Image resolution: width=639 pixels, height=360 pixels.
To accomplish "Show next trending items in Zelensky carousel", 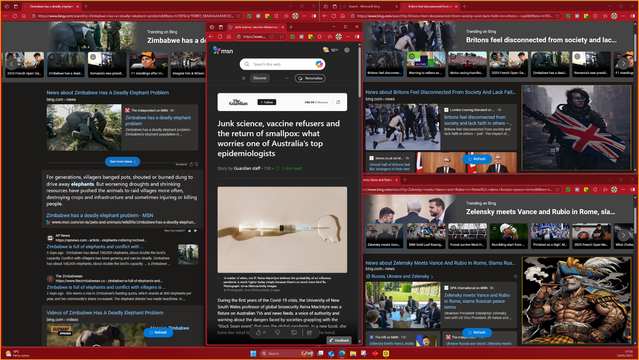I will (623, 235).
